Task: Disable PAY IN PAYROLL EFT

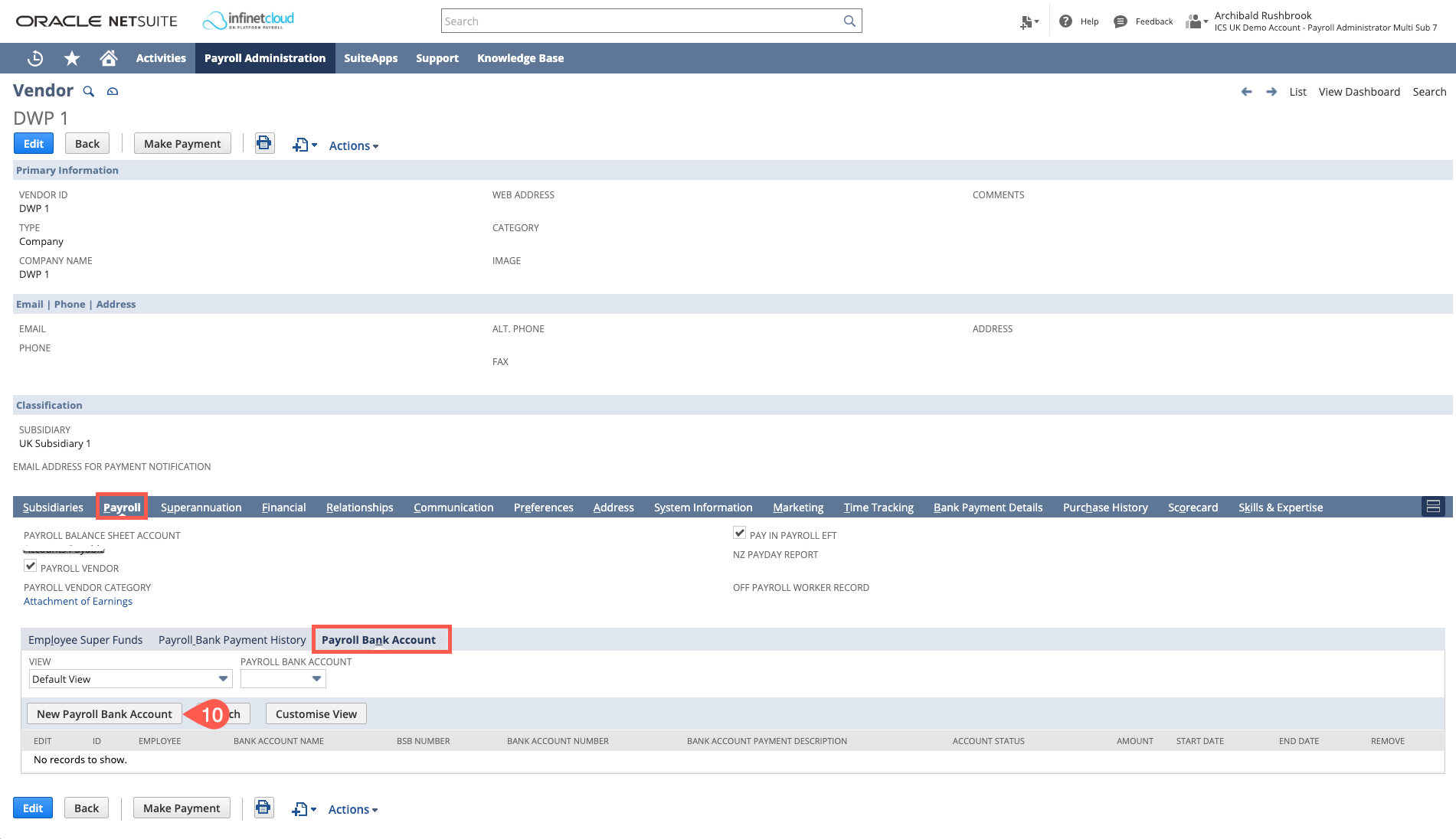Action: [x=739, y=533]
